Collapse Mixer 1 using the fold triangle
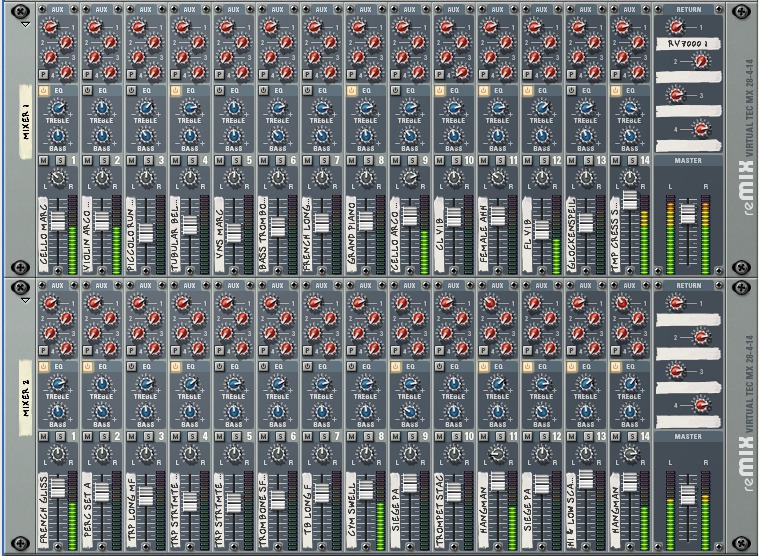 pyautogui.click(x=24, y=22)
